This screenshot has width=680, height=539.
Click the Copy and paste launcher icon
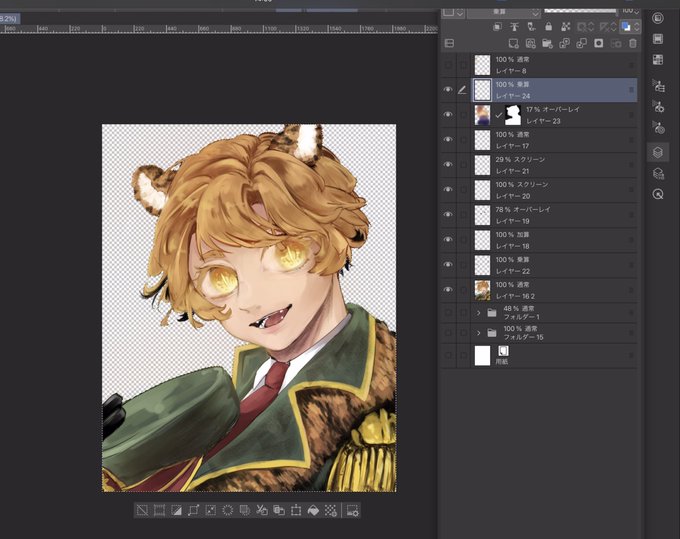[279, 510]
